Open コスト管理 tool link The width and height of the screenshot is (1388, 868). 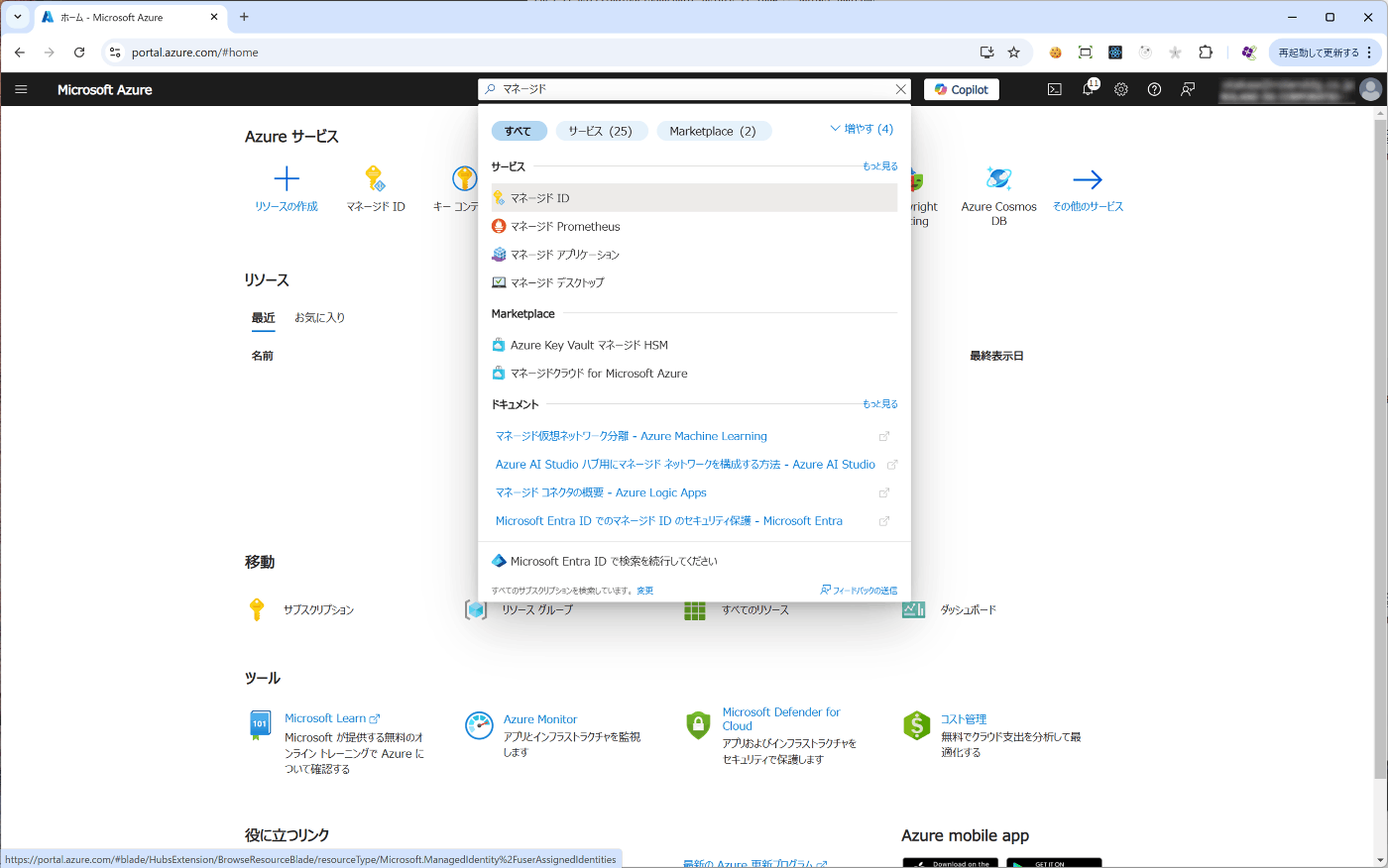pyautogui.click(x=964, y=719)
